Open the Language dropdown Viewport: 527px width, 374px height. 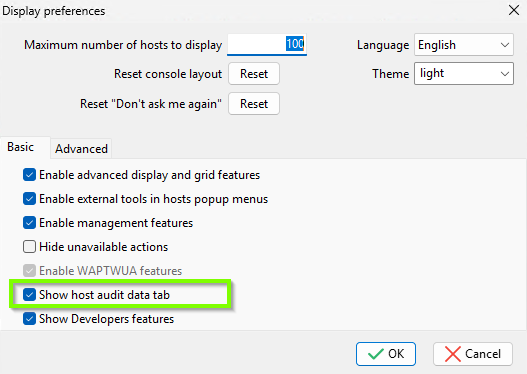point(464,45)
